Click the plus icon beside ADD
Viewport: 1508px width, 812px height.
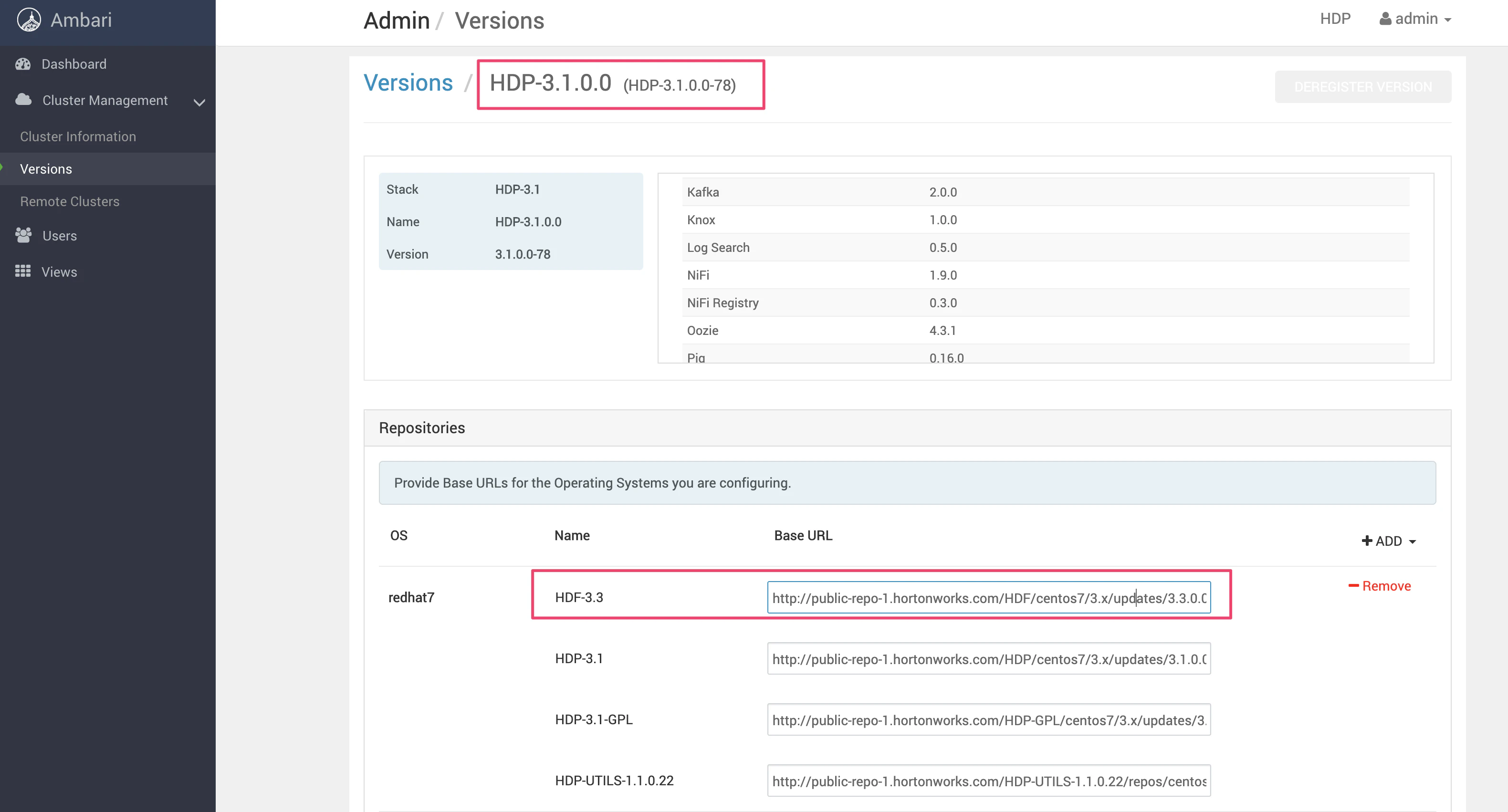pyautogui.click(x=1367, y=541)
